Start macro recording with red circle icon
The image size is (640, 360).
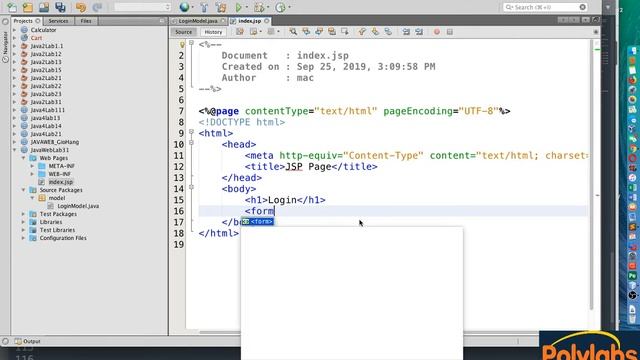point(437,31)
